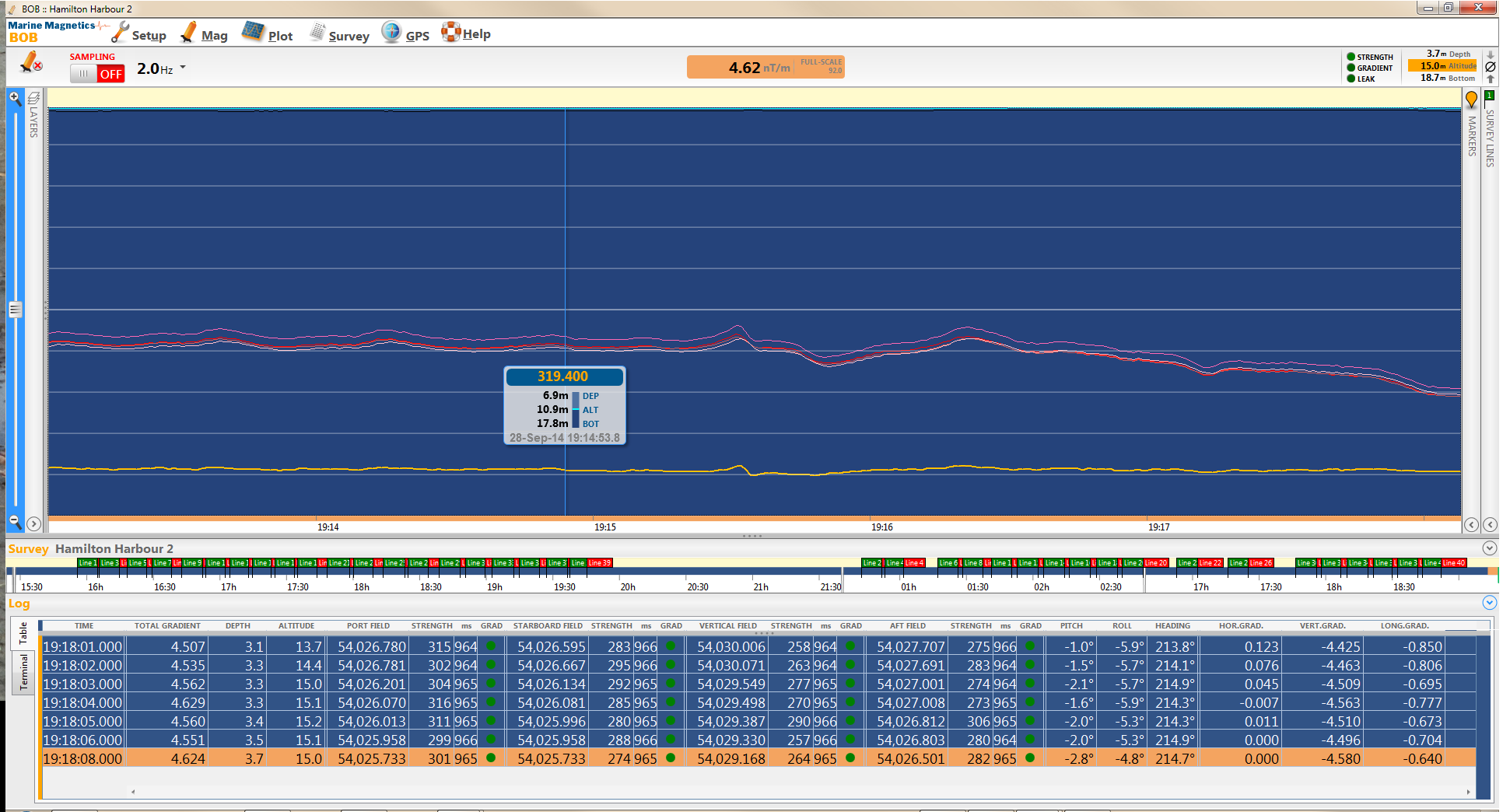Viewport: 1503px width, 812px height.
Task: Select the highlighted Altitude 15.0m readout
Action: pyautogui.click(x=1442, y=66)
